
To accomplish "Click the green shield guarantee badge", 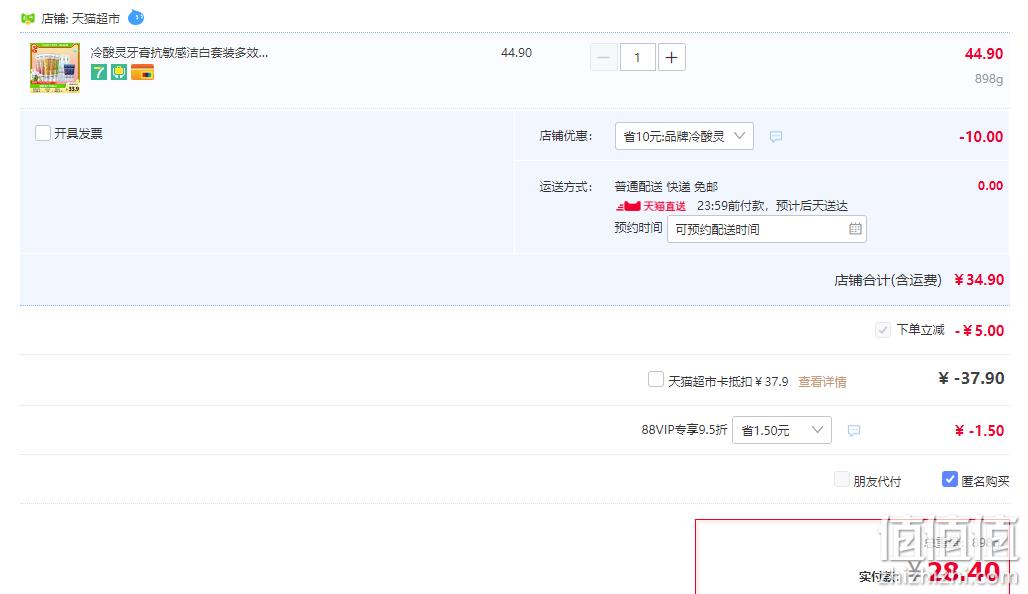I will point(119,72).
